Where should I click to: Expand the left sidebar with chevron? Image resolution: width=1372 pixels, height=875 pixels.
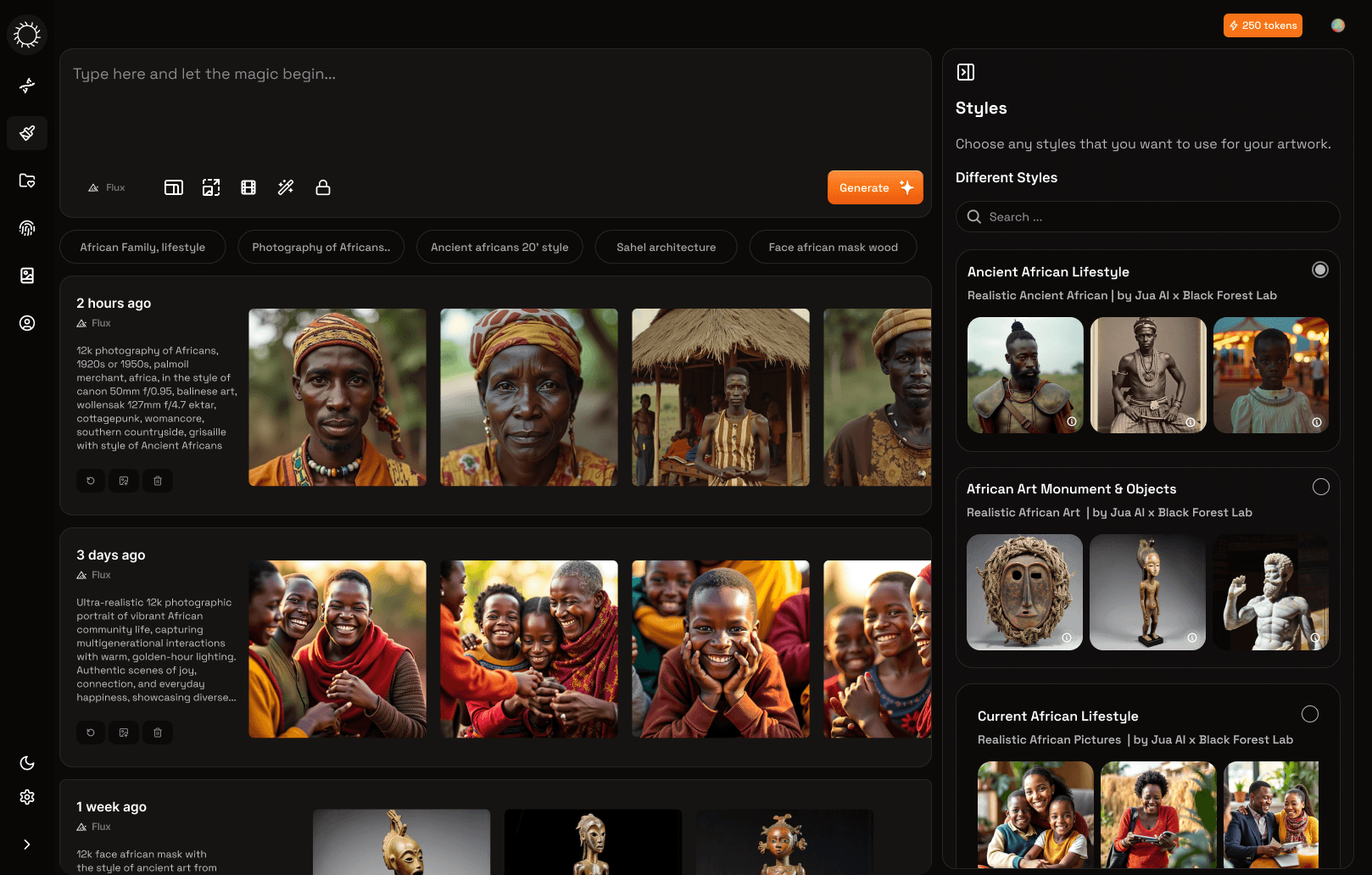[27, 844]
